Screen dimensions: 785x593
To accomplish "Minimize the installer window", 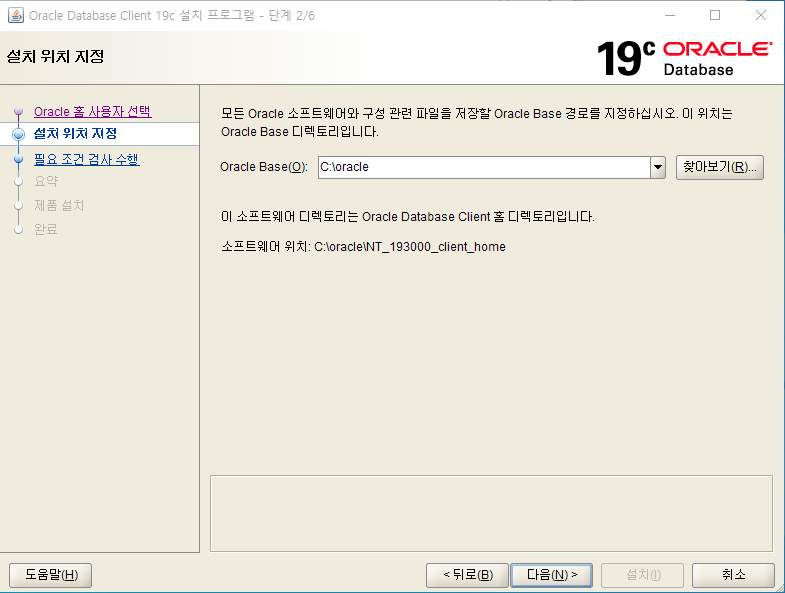I will pos(670,16).
